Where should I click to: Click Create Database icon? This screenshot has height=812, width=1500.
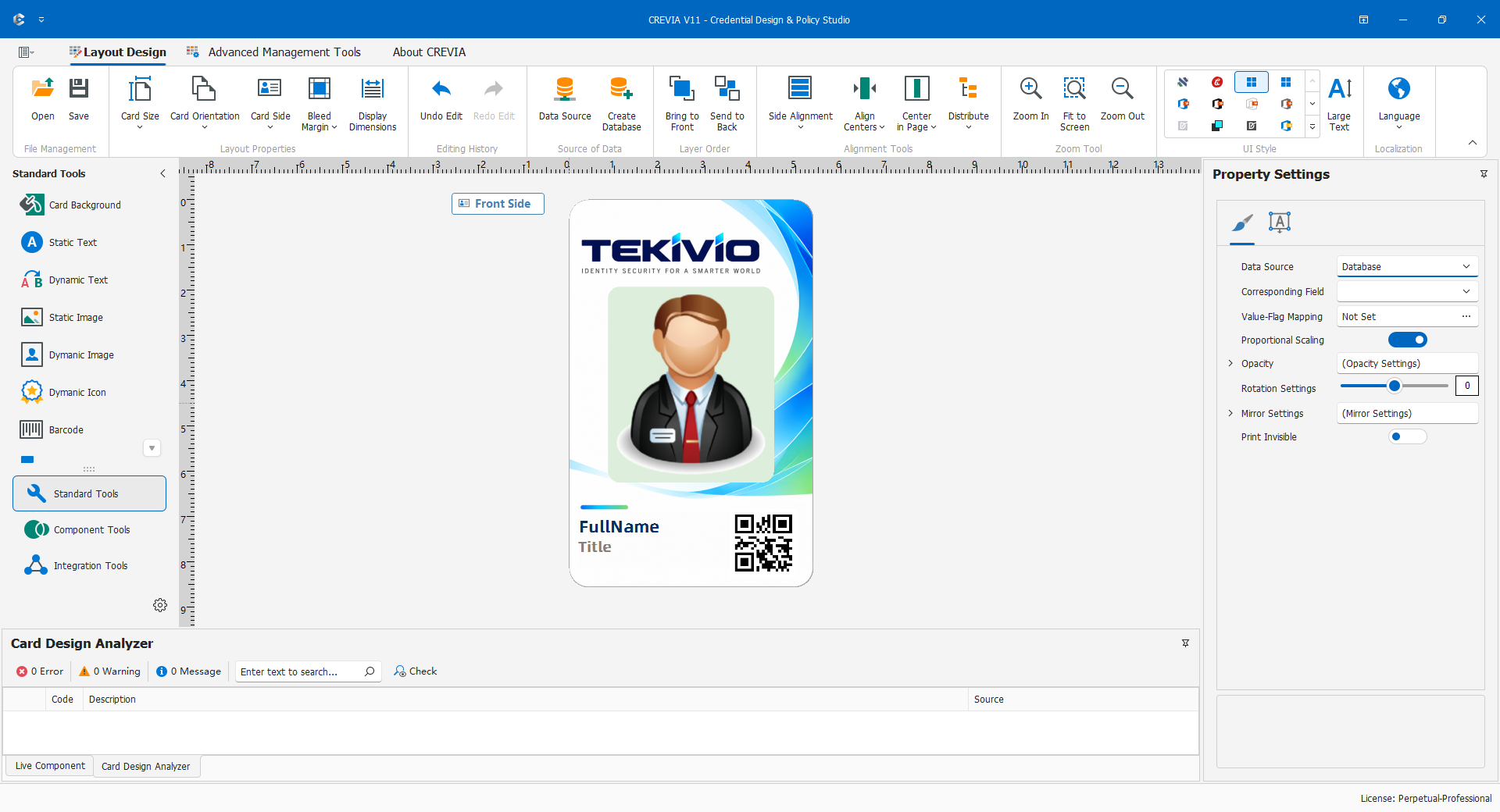pyautogui.click(x=622, y=89)
